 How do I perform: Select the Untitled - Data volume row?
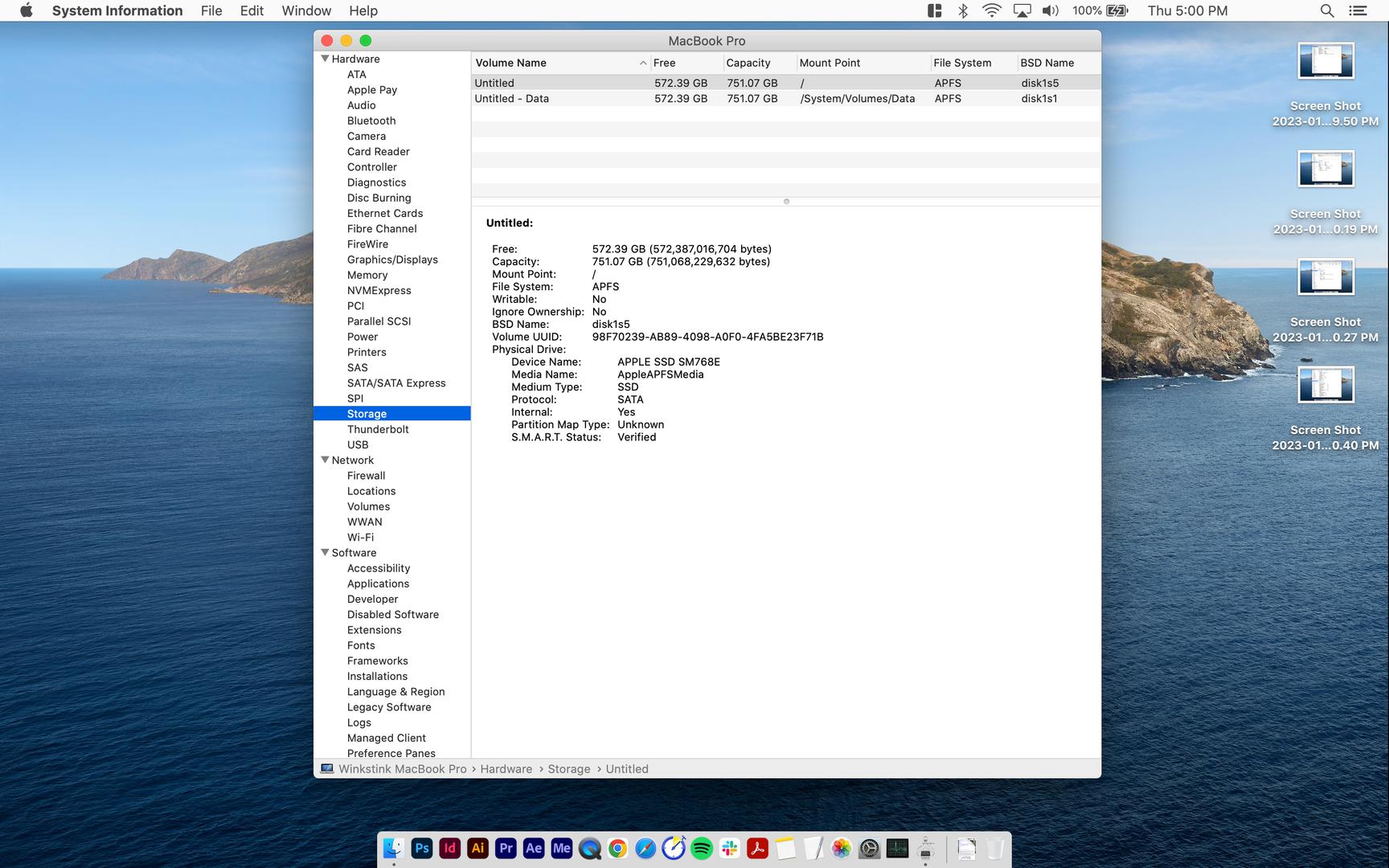[786, 98]
